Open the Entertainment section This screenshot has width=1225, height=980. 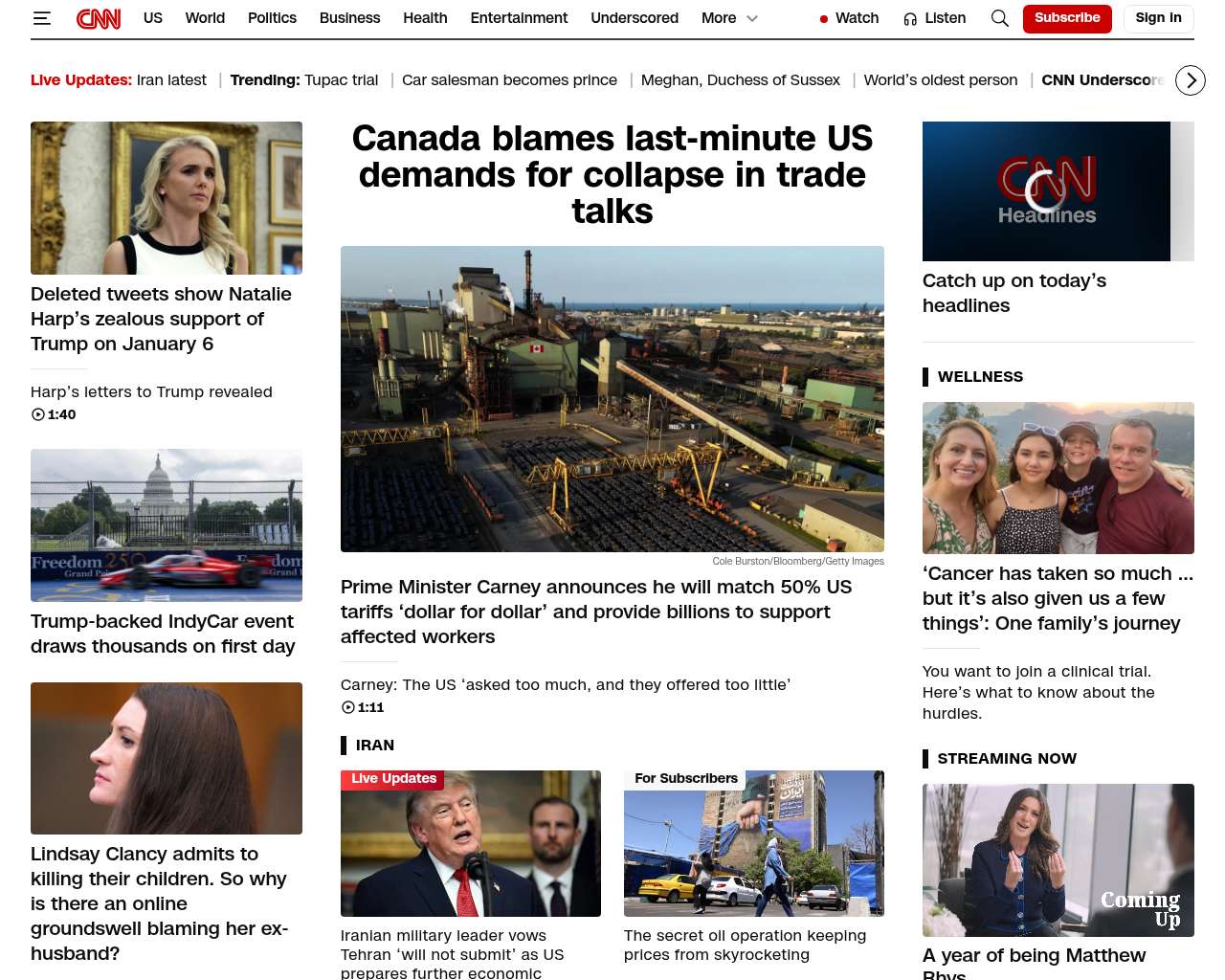(519, 18)
